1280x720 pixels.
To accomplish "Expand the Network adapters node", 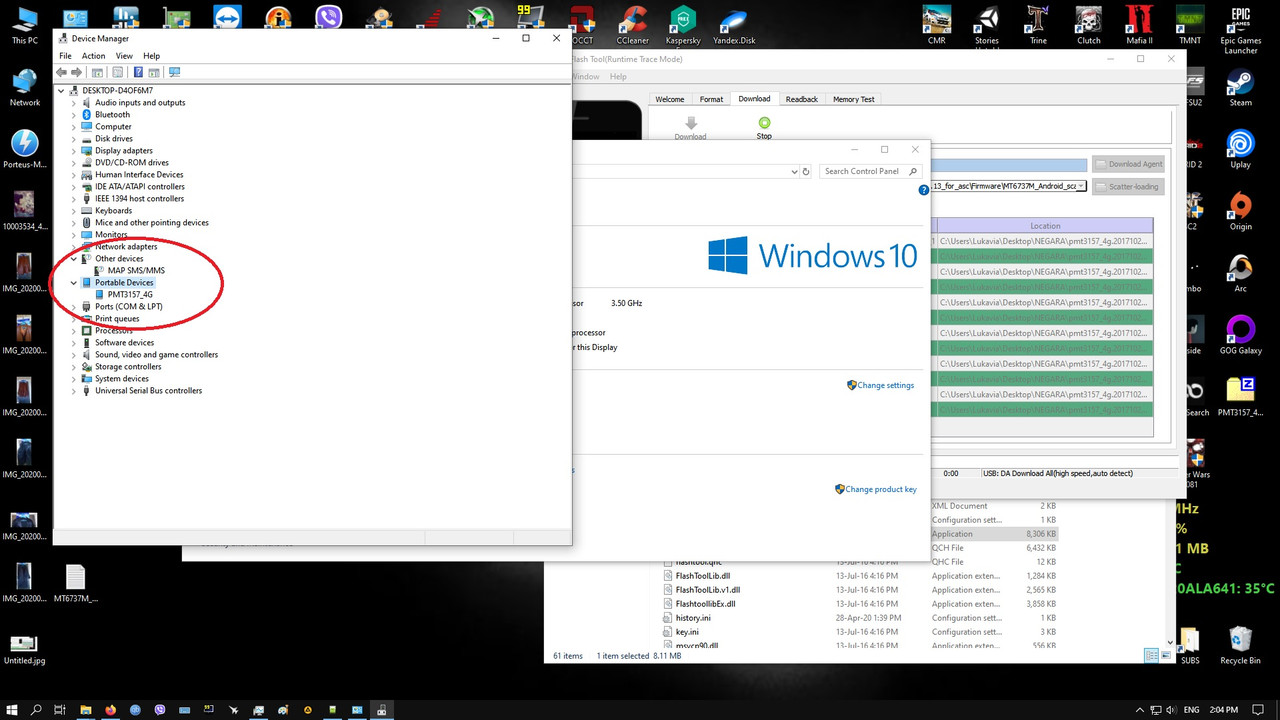I will 74,247.
